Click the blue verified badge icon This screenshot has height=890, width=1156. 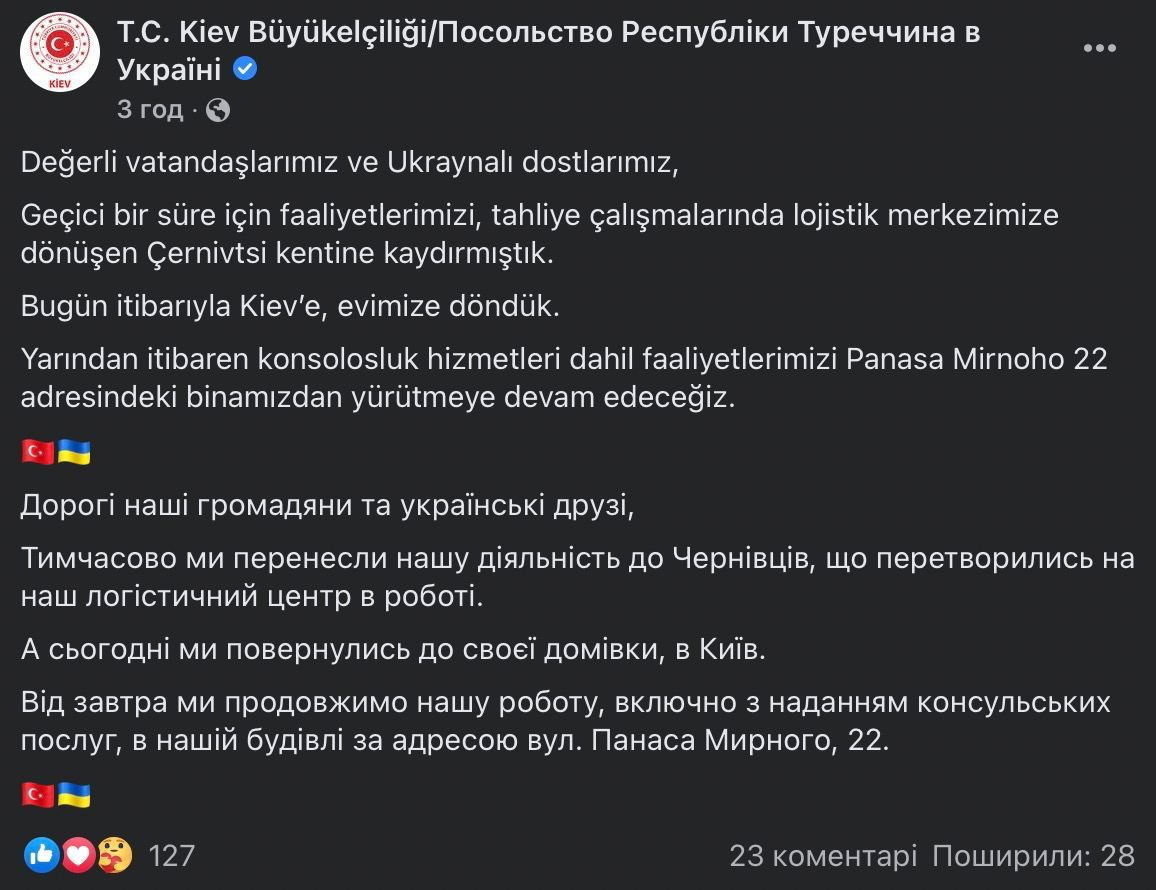(x=245, y=69)
